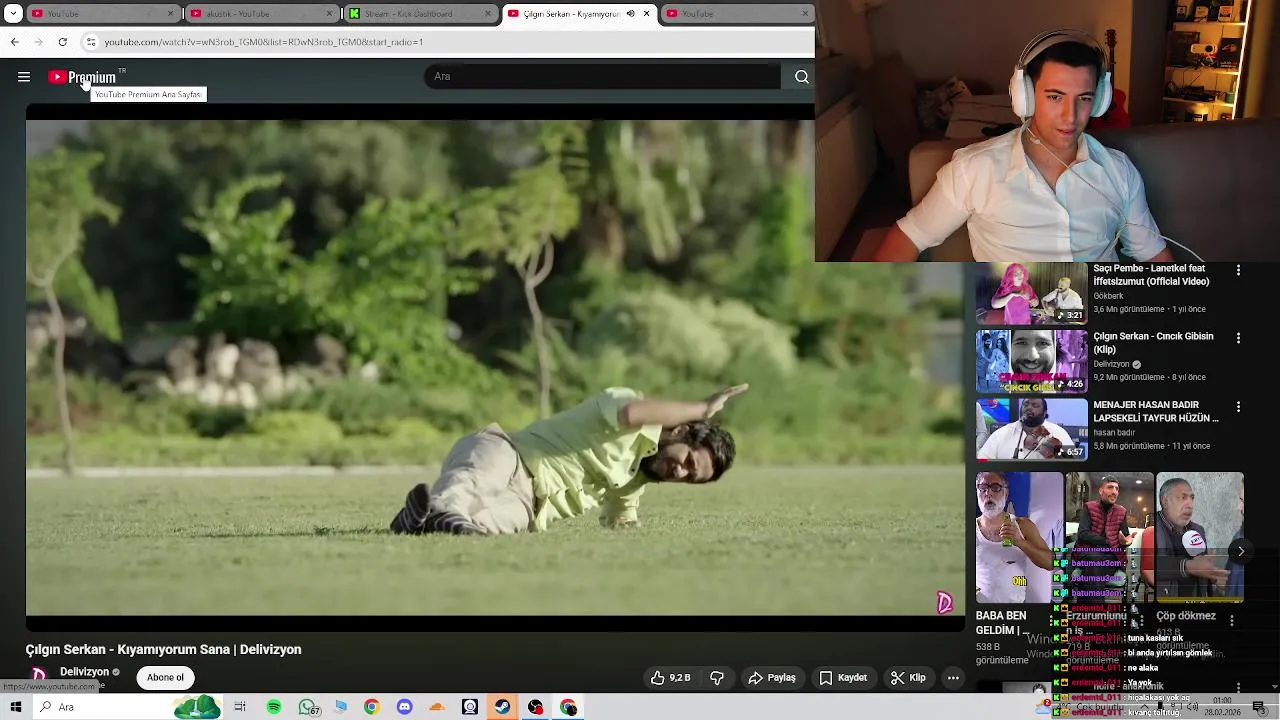Open options menu for Saçı Pembe video

[1238, 271]
